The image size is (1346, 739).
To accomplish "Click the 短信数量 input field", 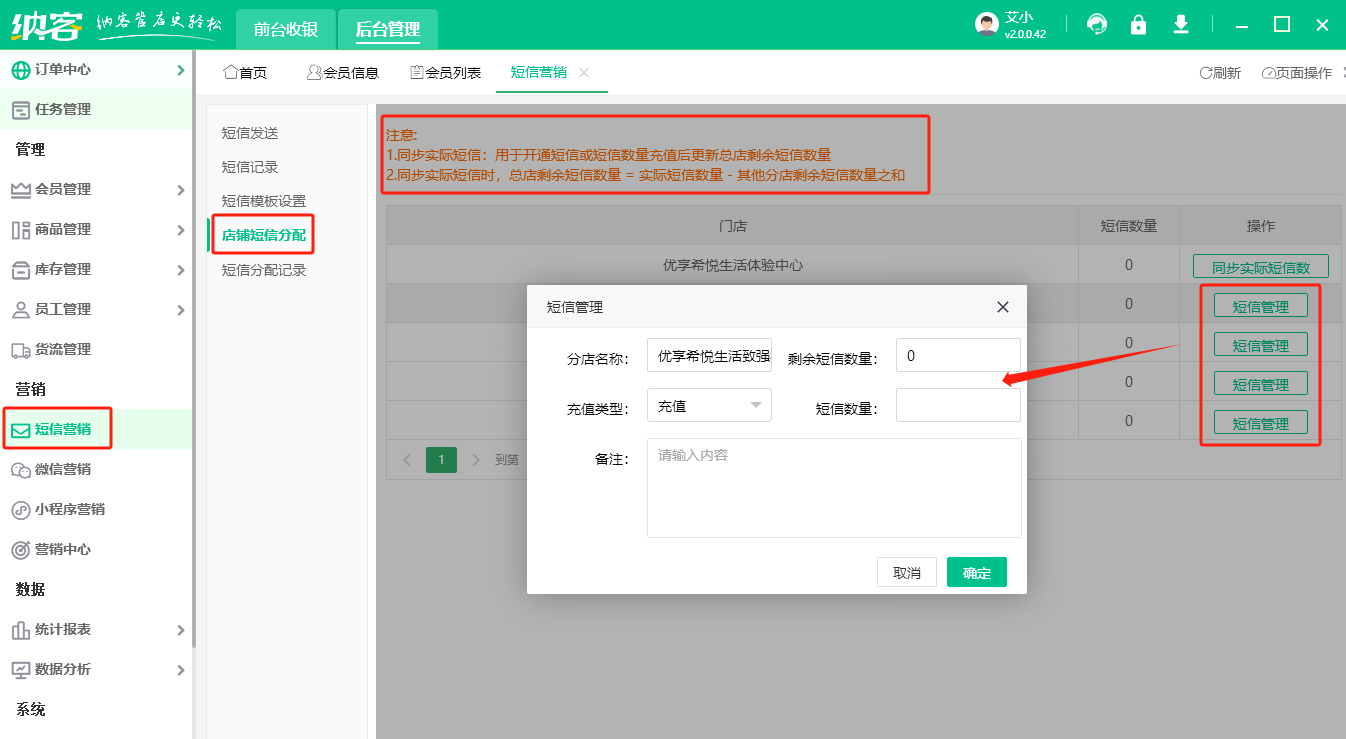I will [x=957, y=405].
